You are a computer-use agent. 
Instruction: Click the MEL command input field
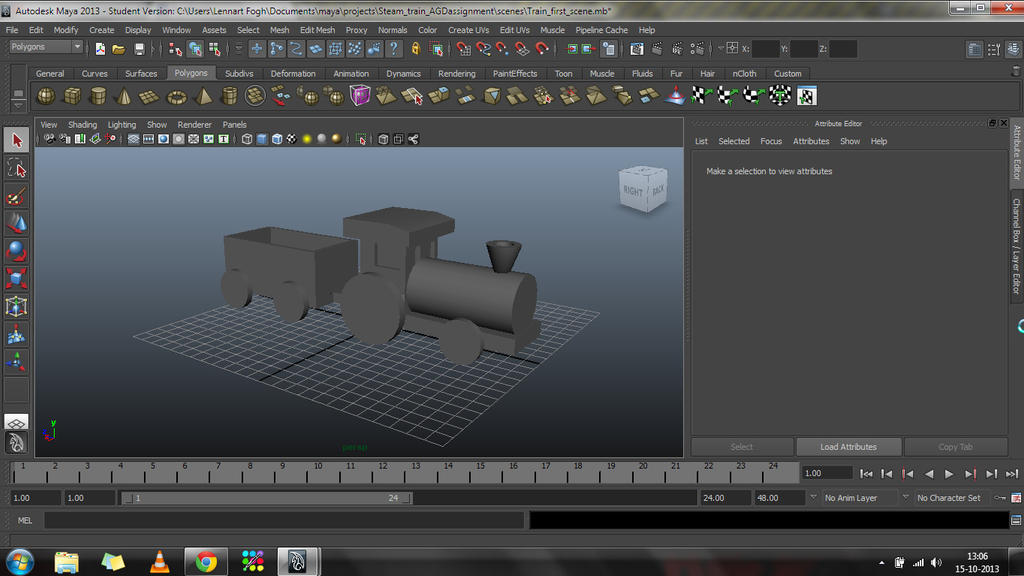pyautogui.click(x=284, y=520)
